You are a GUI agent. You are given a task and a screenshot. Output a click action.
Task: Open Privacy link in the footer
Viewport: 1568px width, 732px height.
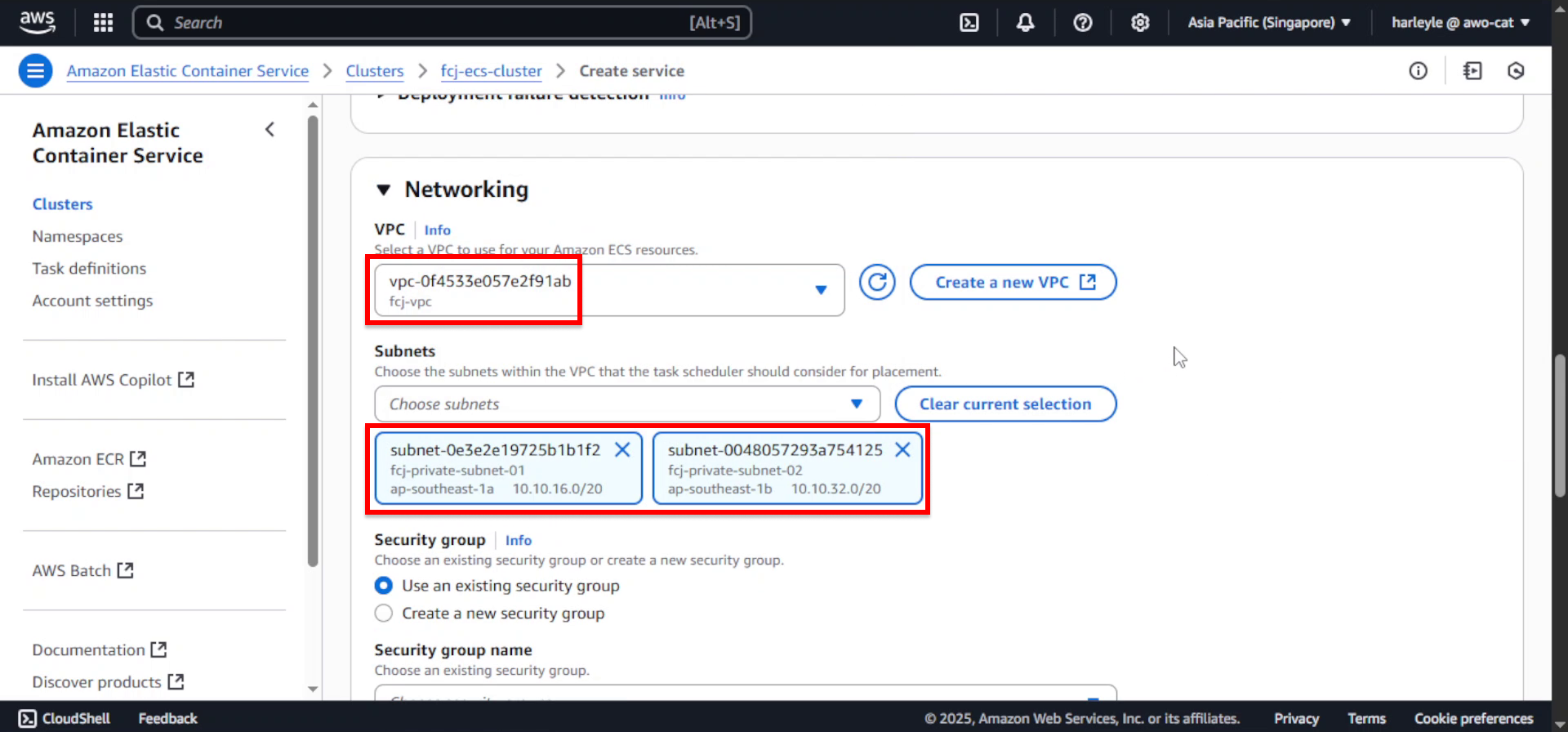[x=1296, y=718]
